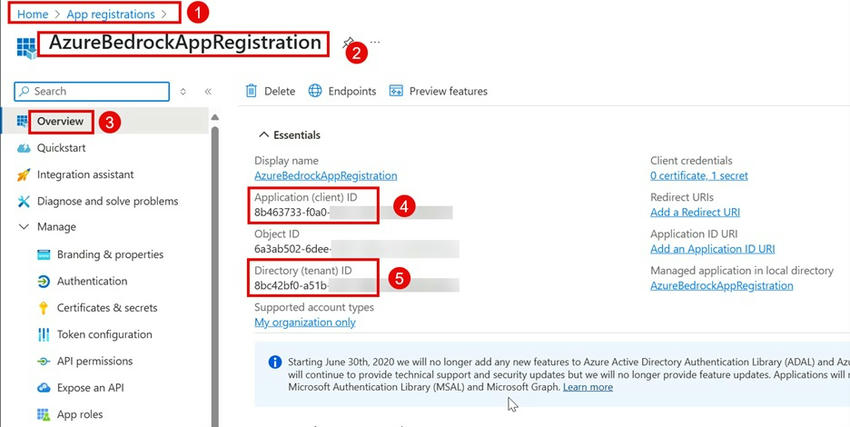Image resolution: width=850 pixels, height=427 pixels.
Task: Click the sidebar vertical scrollbar
Action: (215, 276)
